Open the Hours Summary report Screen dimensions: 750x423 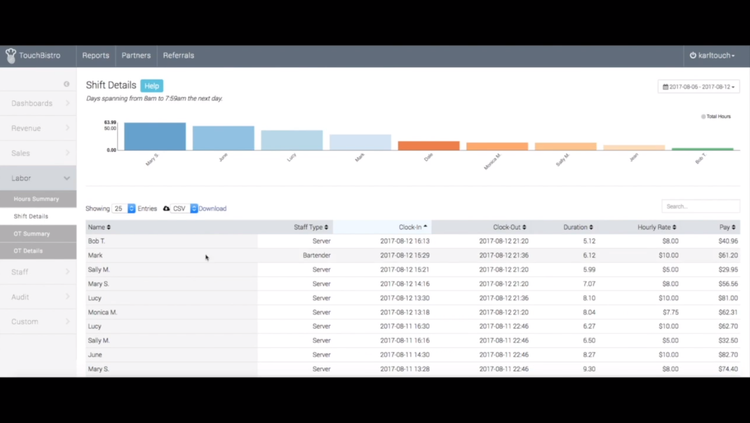38,199
